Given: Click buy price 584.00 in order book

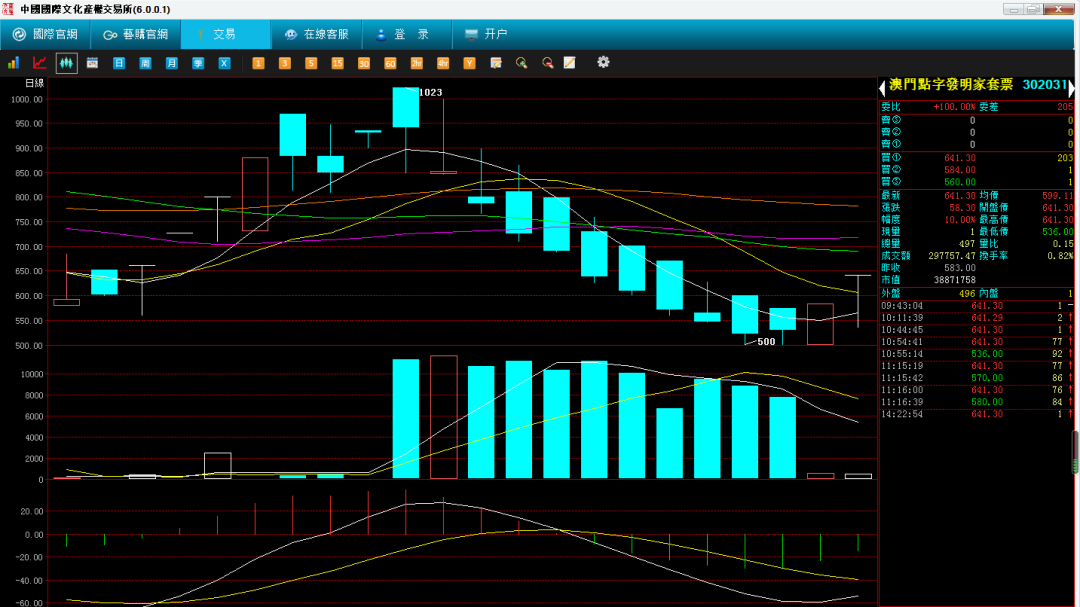Looking at the screenshot, I should point(959,170).
